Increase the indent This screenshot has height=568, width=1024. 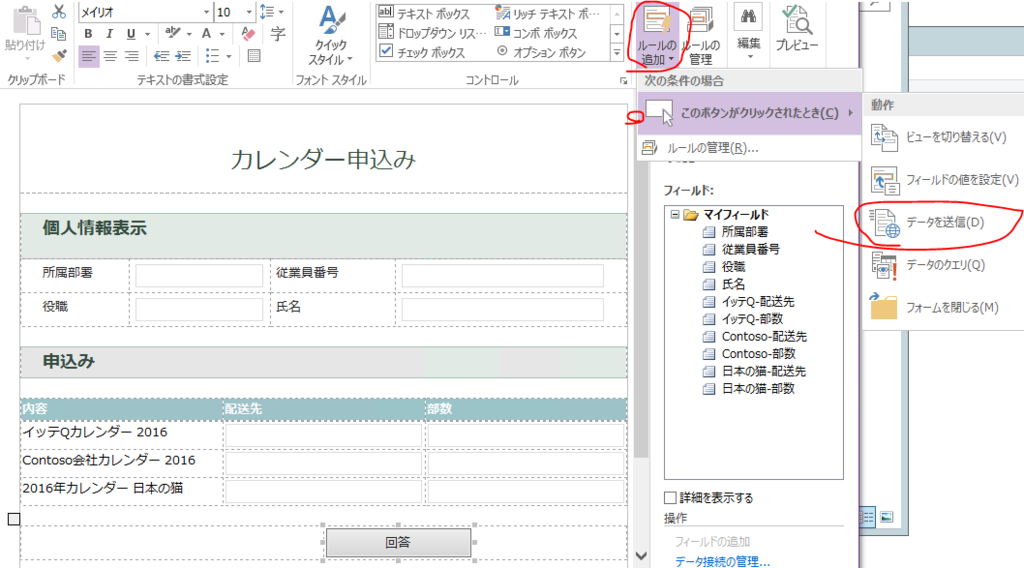pyautogui.click(x=184, y=56)
